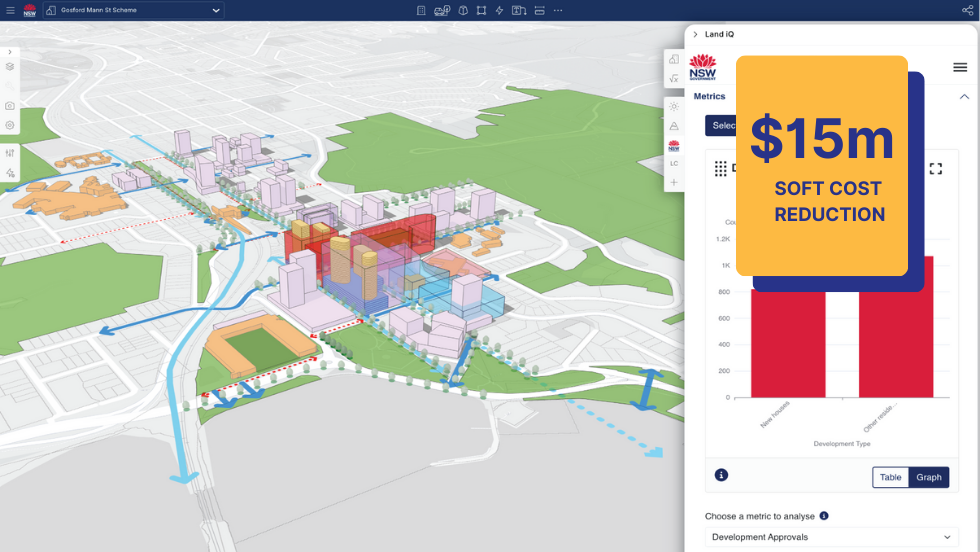Open the main menu in top-left corner
980x552 pixels.
(10, 10)
